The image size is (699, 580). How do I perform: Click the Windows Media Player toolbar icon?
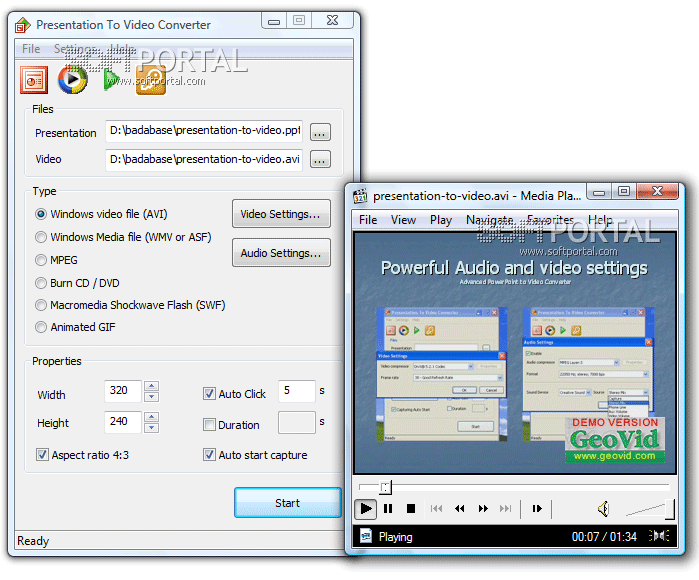point(73,80)
